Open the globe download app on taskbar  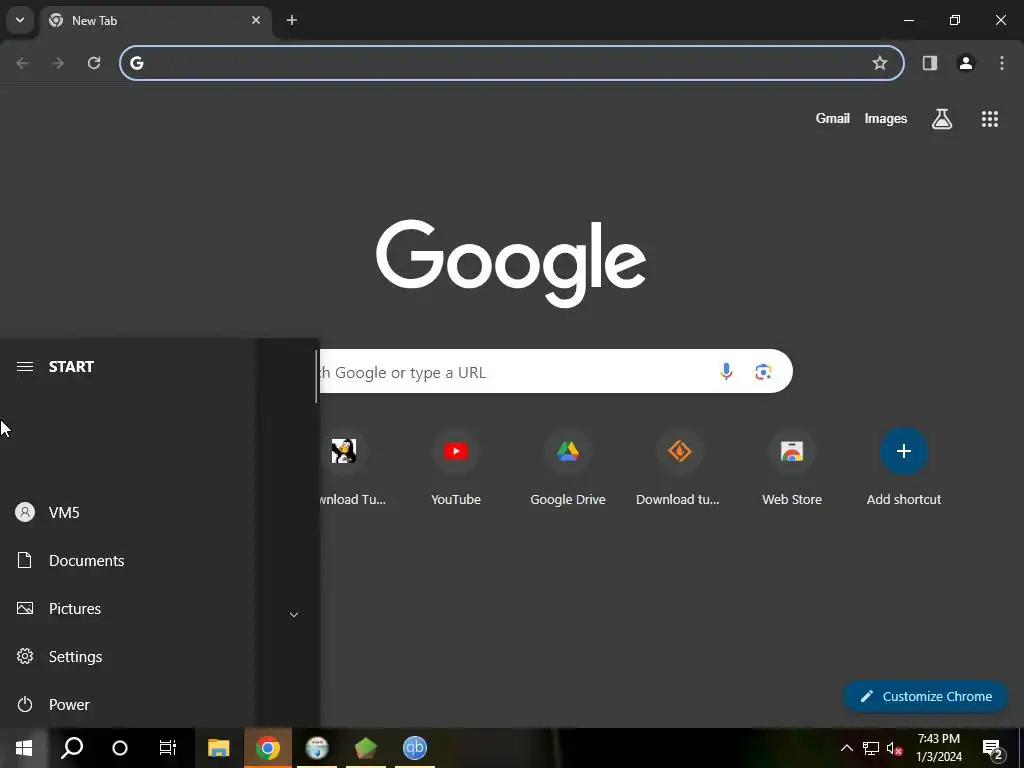[317, 748]
